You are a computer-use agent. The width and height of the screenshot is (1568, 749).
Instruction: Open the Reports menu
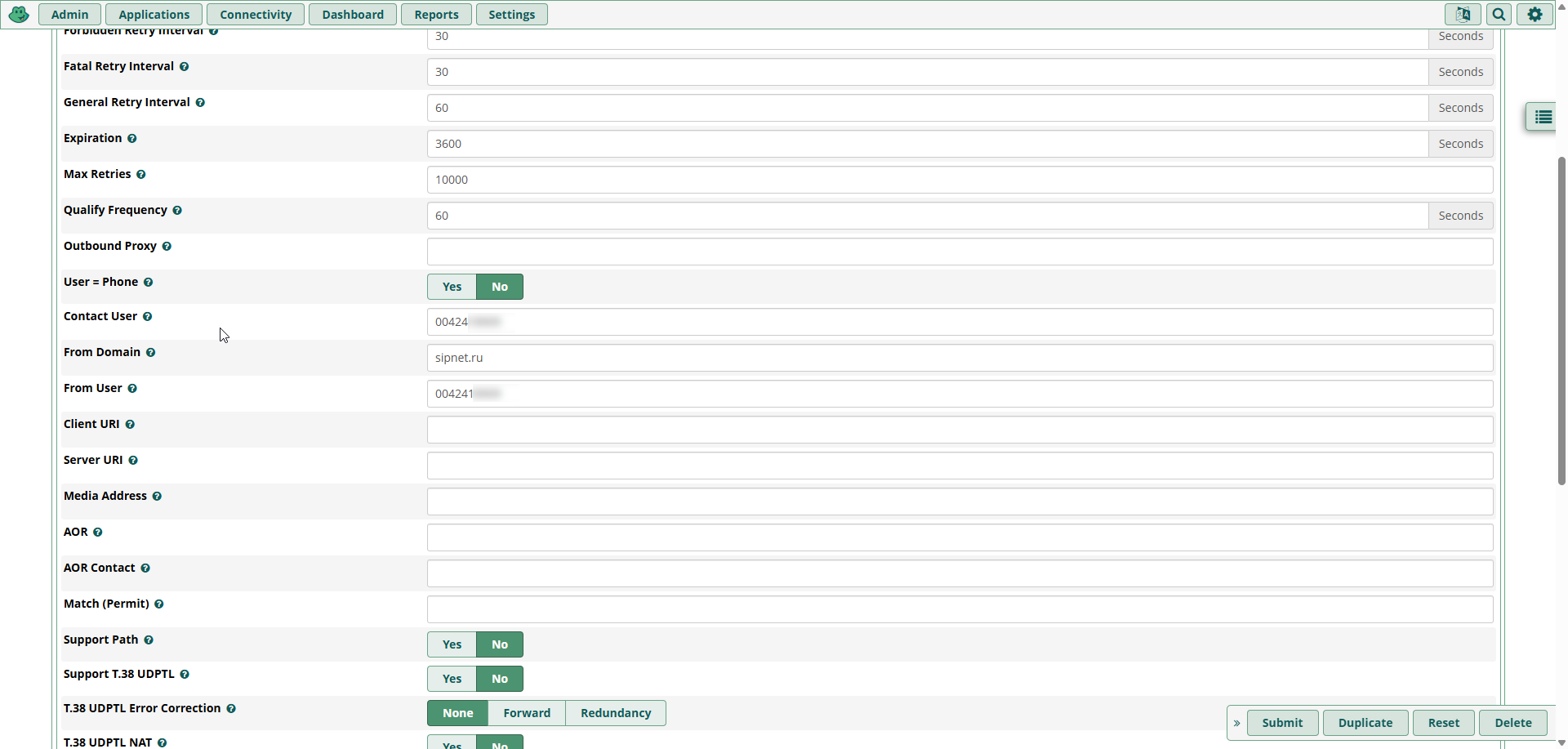(436, 15)
